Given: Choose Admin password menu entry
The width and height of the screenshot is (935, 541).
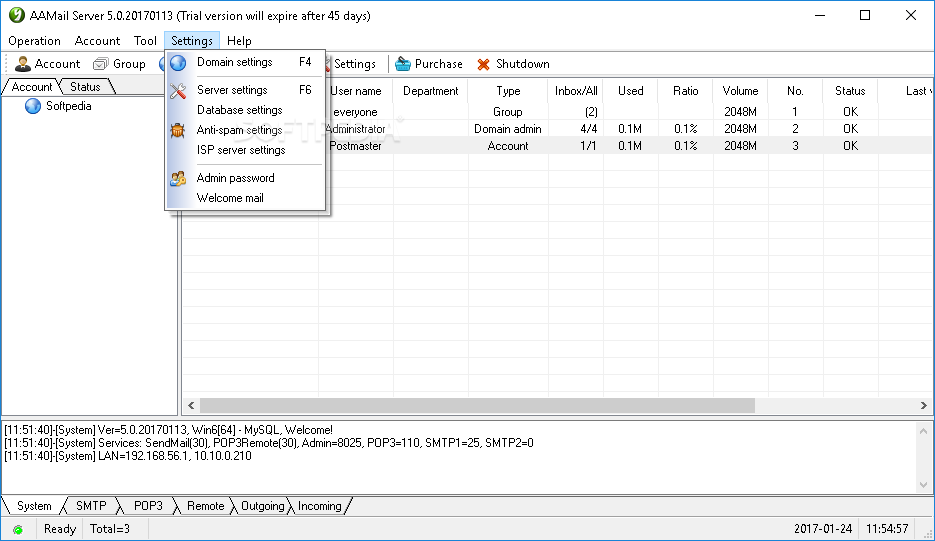Looking at the screenshot, I should 246,178.
